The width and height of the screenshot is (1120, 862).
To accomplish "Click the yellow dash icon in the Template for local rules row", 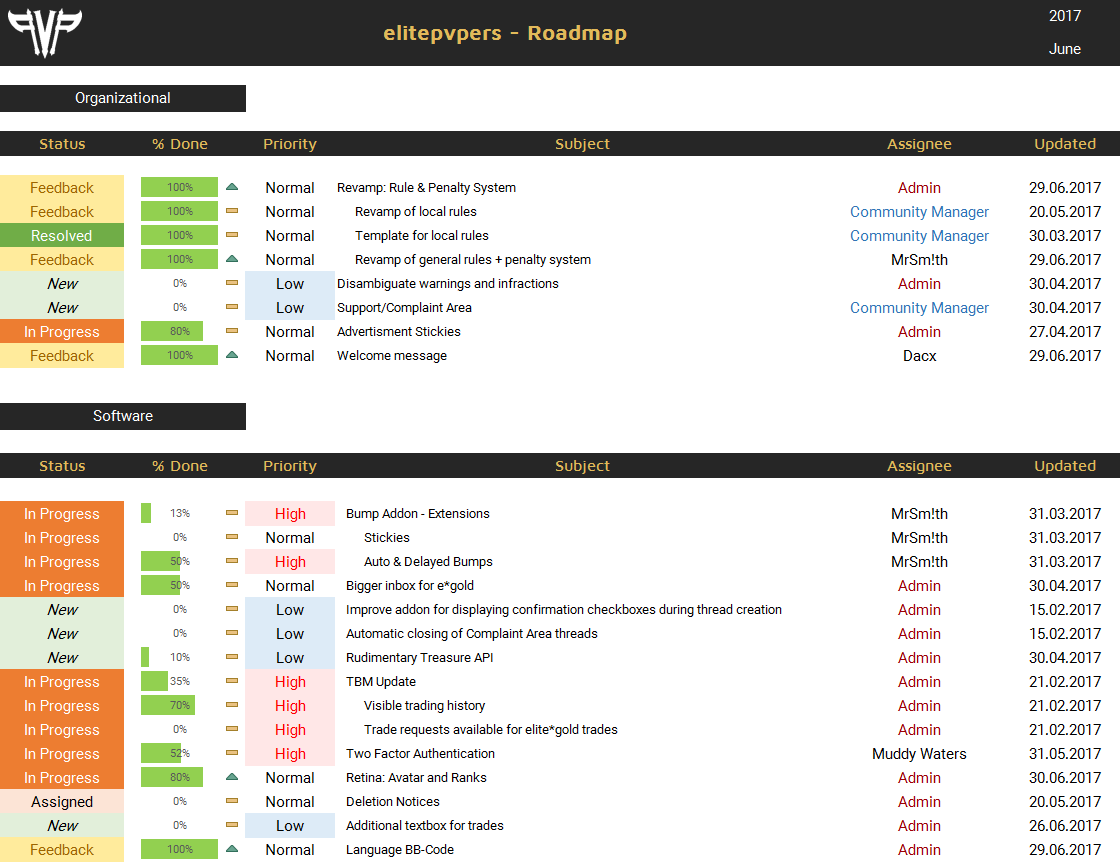I will (x=231, y=235).
